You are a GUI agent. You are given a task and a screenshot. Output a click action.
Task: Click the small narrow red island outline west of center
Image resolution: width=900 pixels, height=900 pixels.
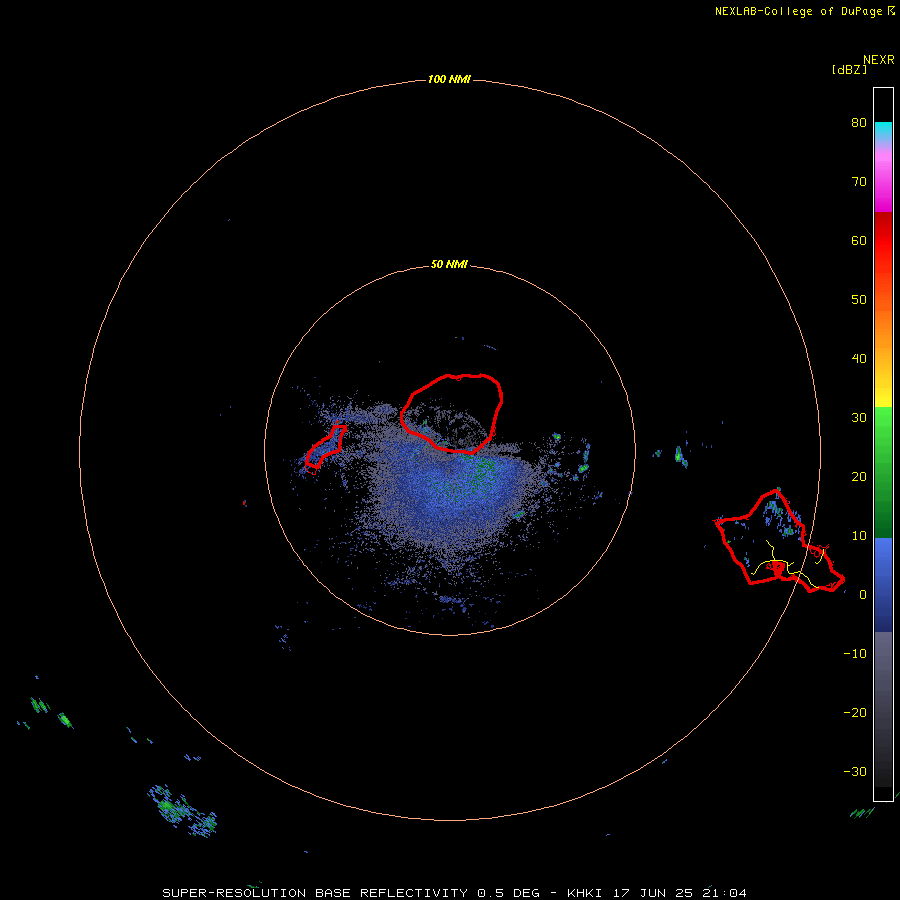pyautogui.click(x=325, y=449)
